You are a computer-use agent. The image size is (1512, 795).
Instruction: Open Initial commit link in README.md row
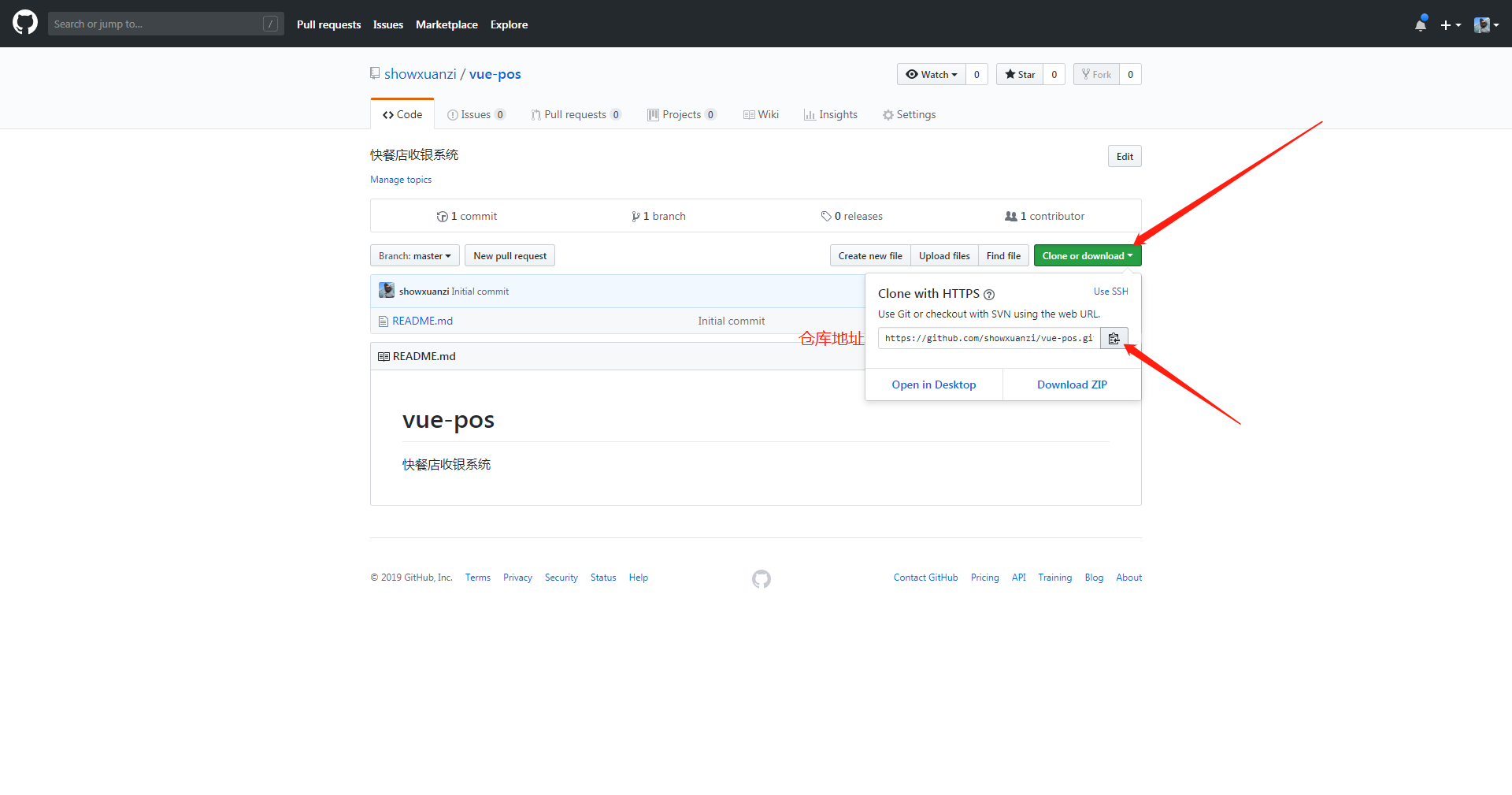[731, 321]
